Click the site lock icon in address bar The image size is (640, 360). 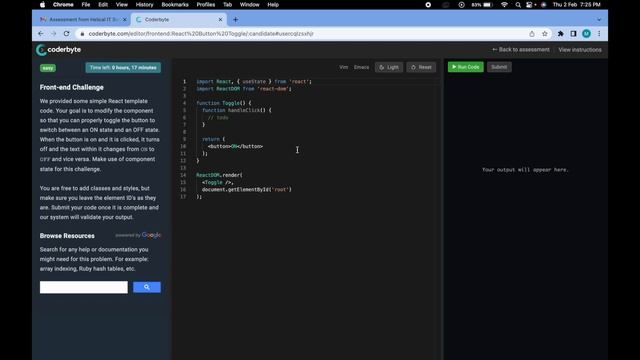pos(82,34)
